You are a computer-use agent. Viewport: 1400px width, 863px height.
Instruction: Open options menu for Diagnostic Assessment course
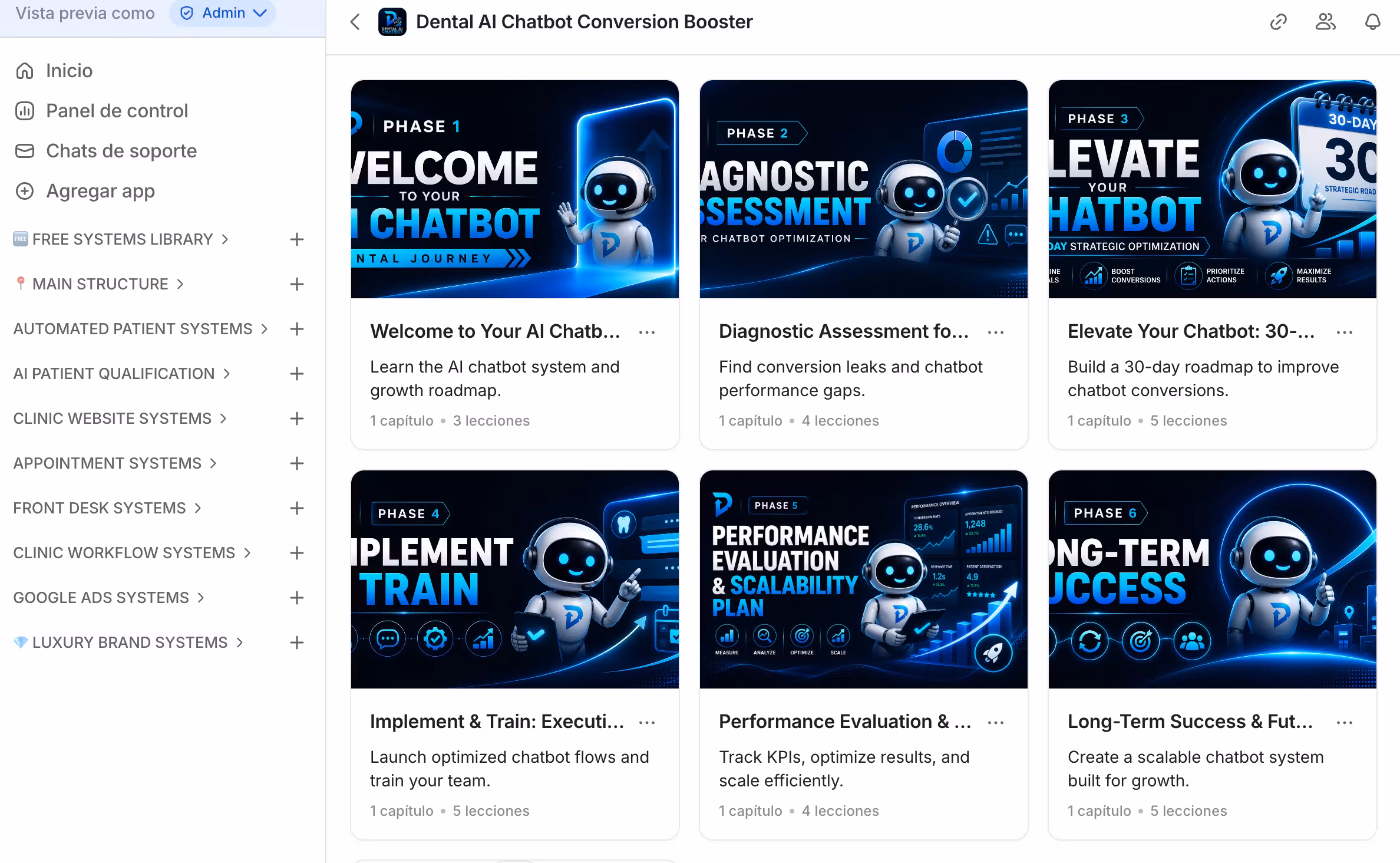(996, 332)
